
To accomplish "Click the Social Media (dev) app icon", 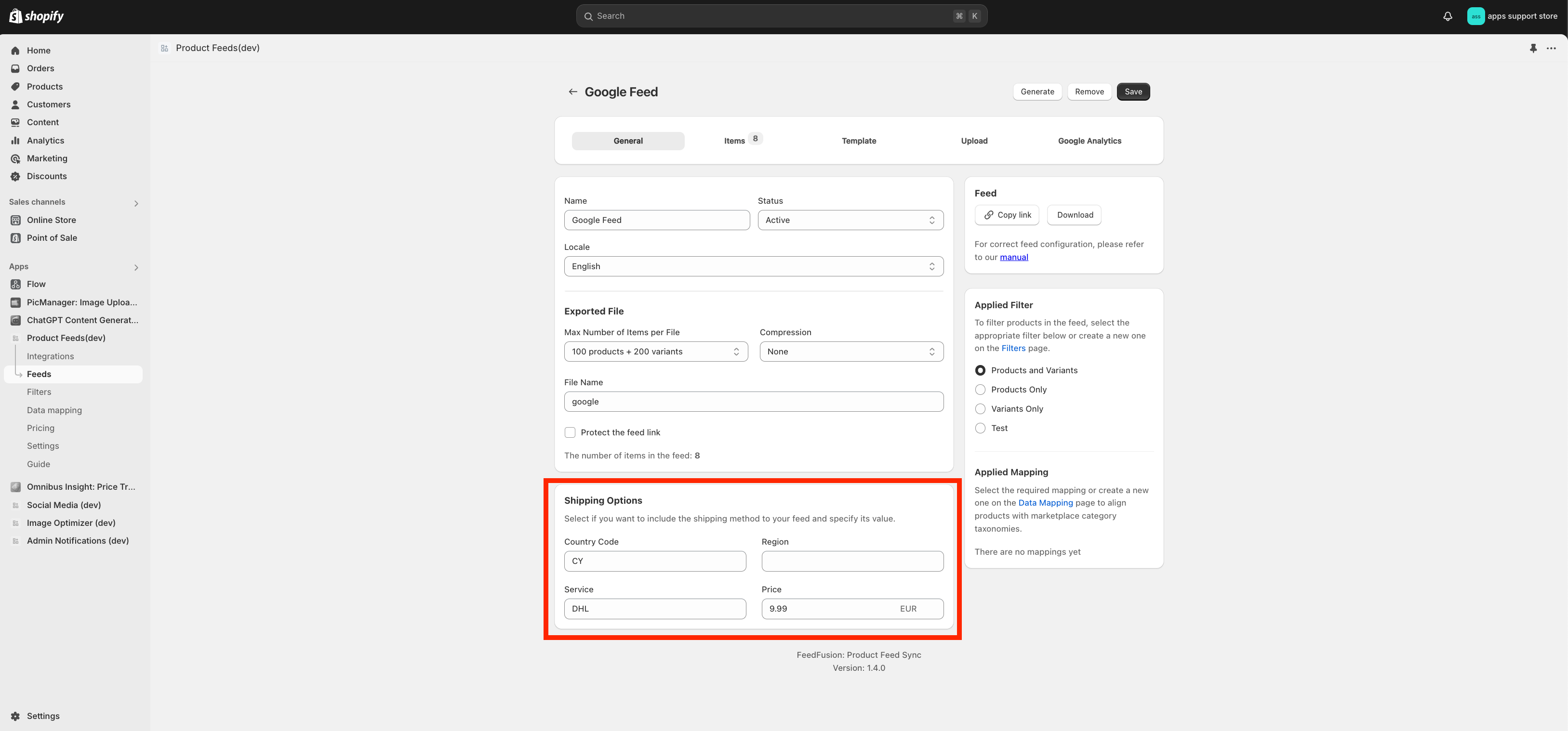I will coord(15,505).
